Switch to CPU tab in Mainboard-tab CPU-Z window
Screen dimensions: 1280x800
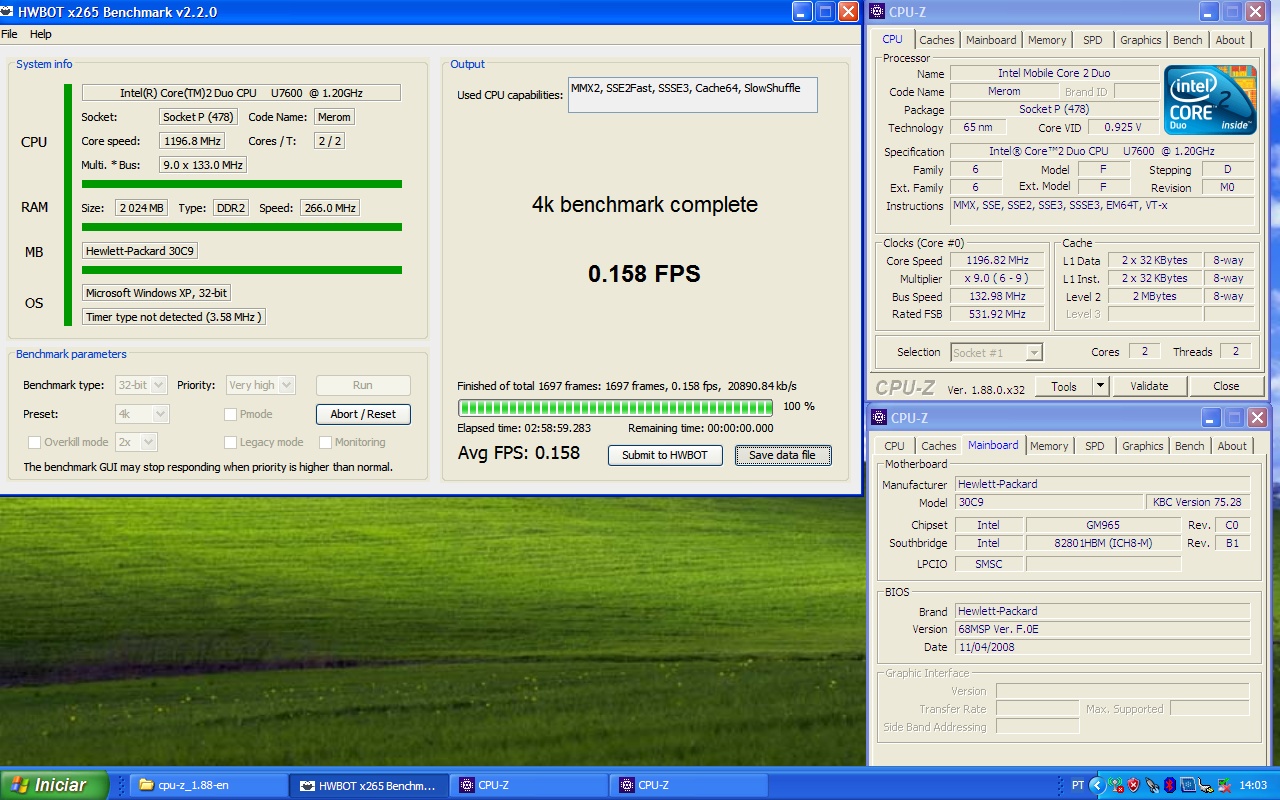click(895, 446)
